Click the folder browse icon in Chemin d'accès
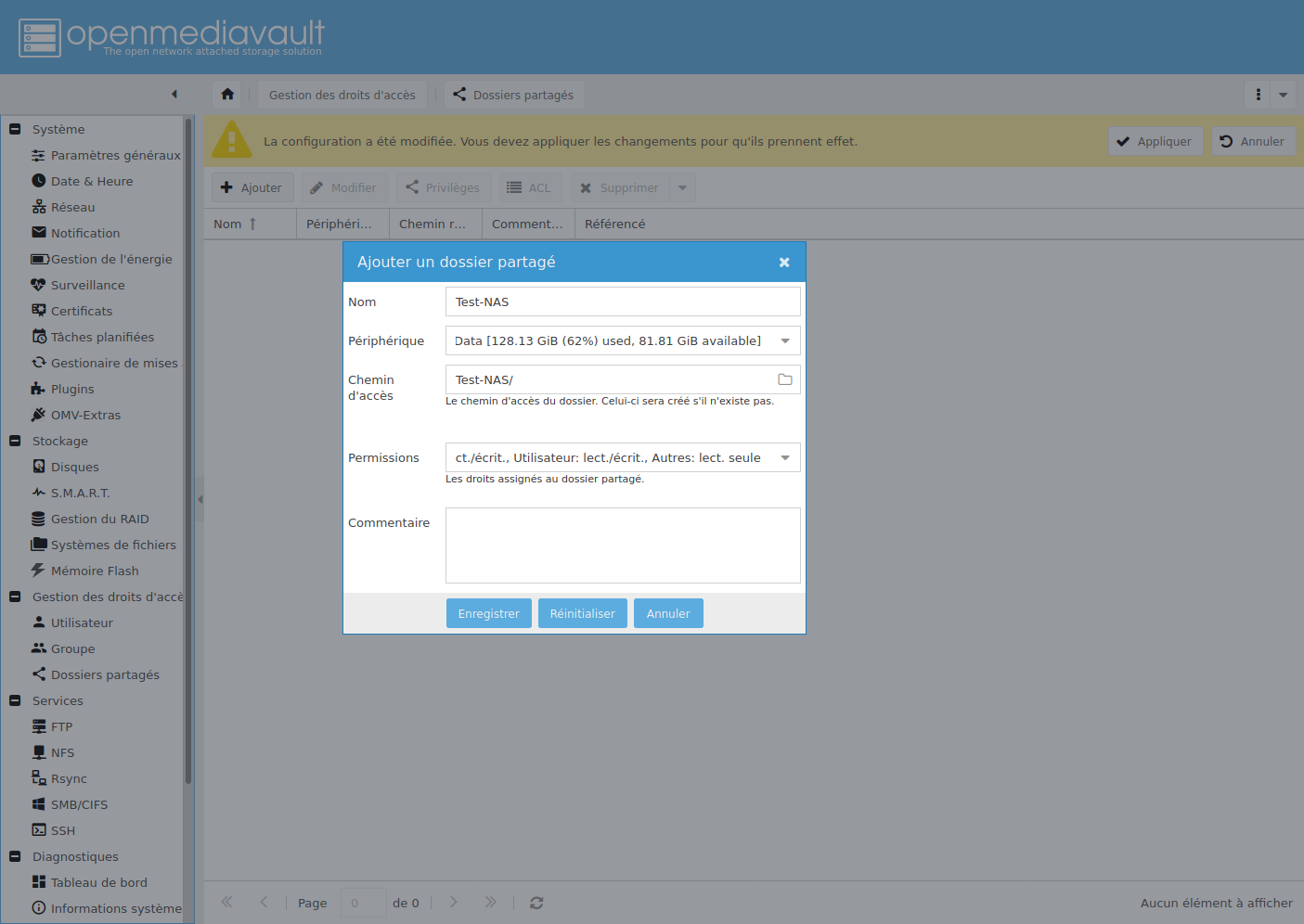1304x924 pixels. click(784, 379)
